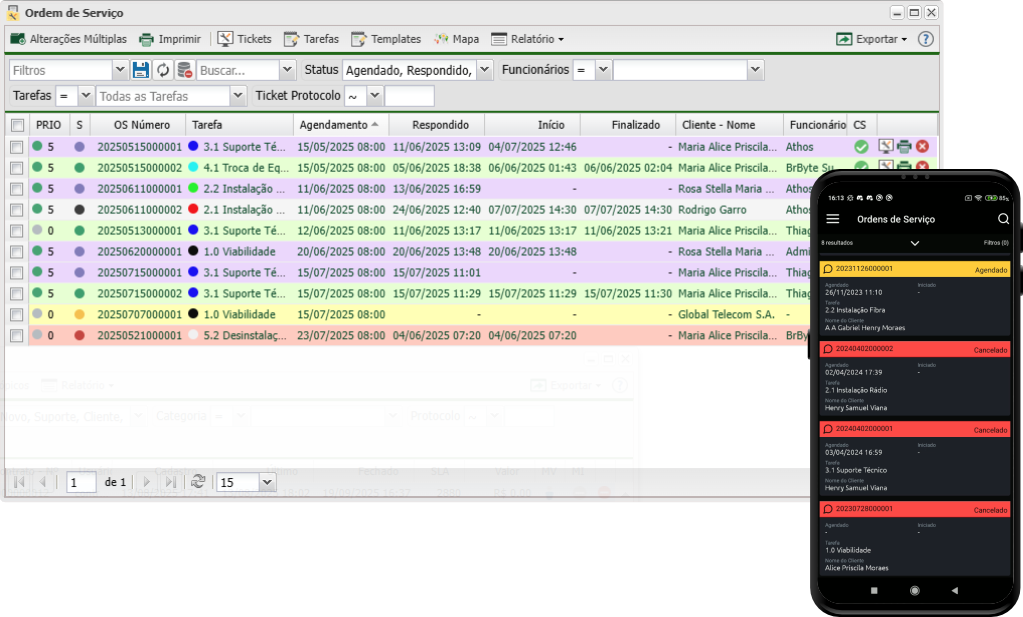
Task: Click the print icon in first row
Action: pyautogui.click(x=904, y=146)
